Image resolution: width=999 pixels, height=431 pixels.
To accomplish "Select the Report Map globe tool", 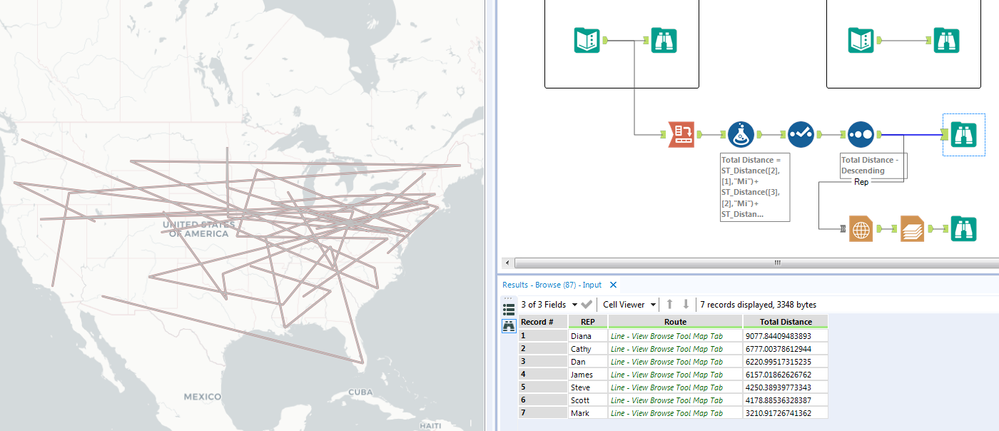I will point(861,229).
